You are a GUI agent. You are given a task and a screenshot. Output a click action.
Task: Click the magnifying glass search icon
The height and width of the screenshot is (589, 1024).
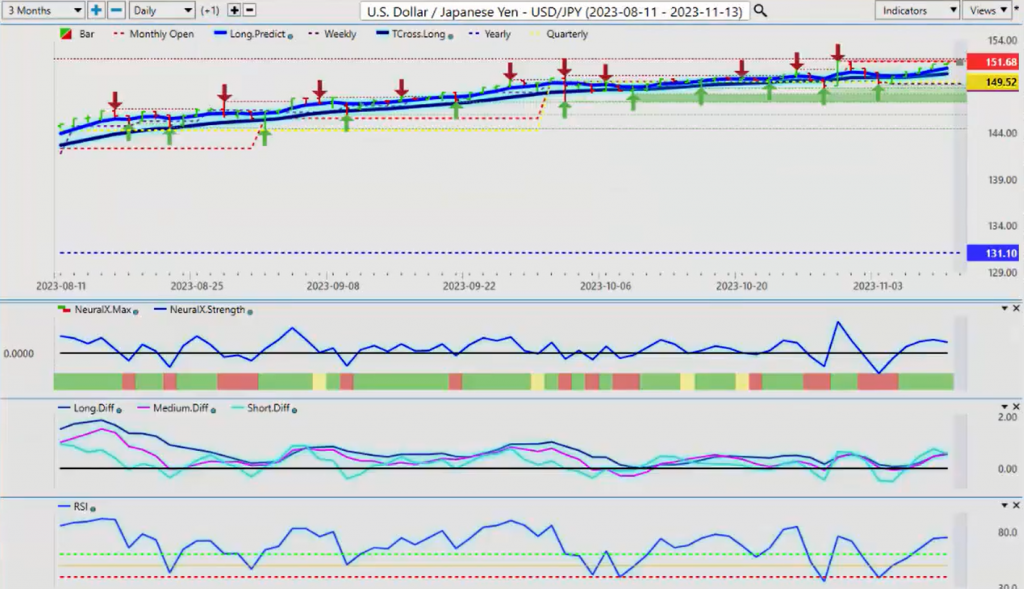pos(760,10)
